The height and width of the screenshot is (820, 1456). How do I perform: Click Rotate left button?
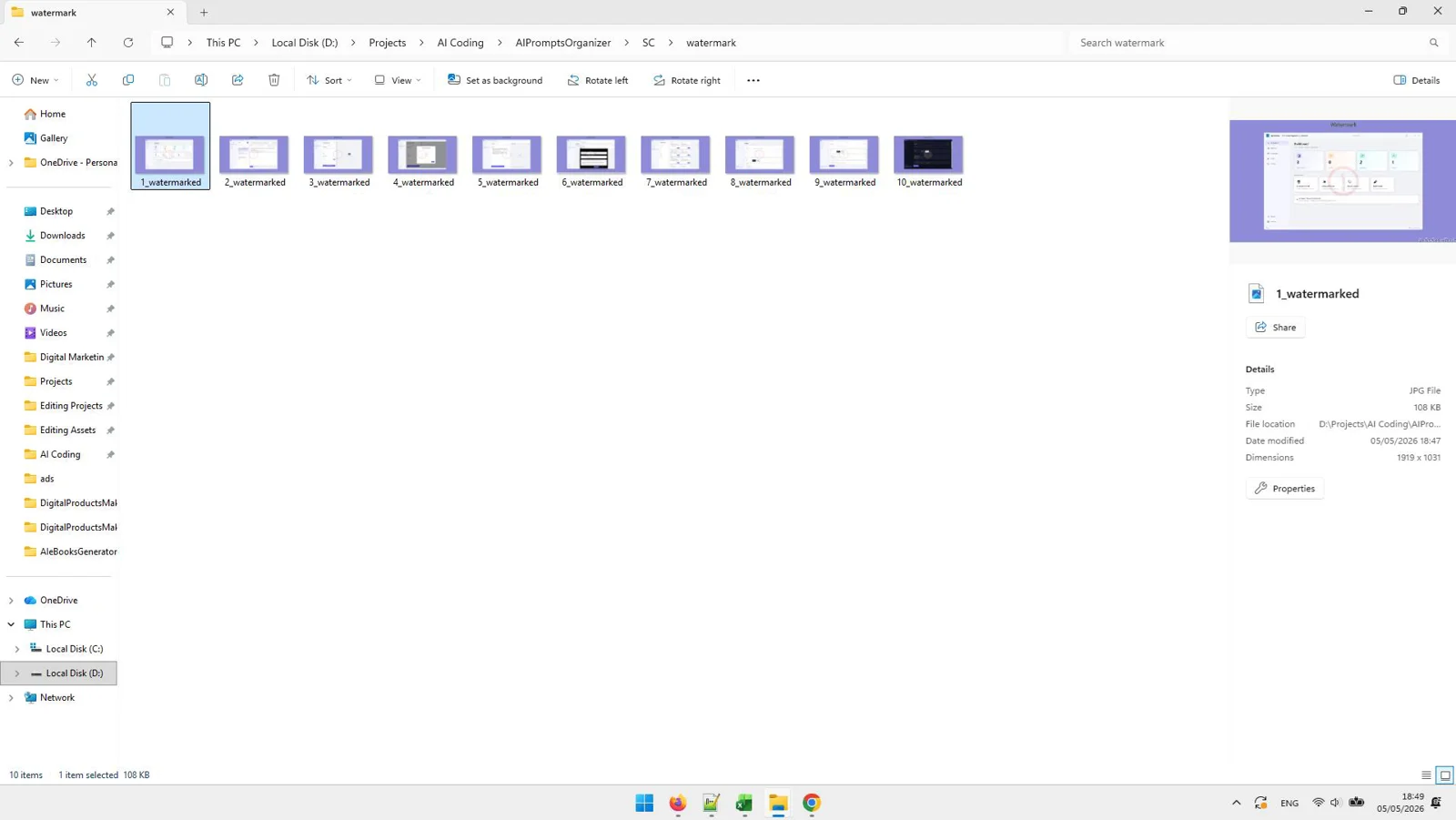pyautogui.click(x=598, y=80)
